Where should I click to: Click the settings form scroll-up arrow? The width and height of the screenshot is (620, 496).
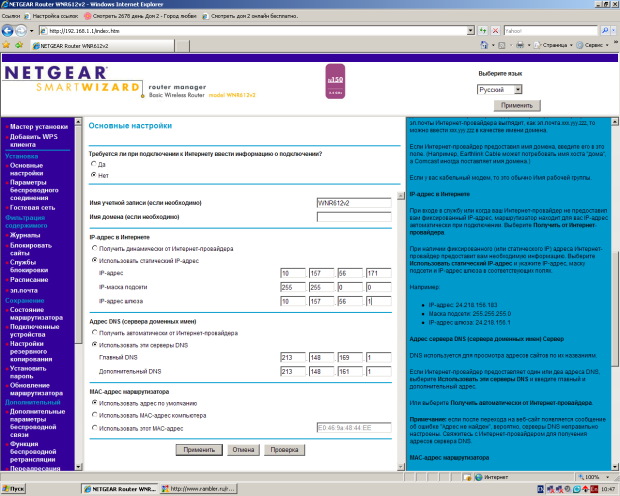[401, 196]
